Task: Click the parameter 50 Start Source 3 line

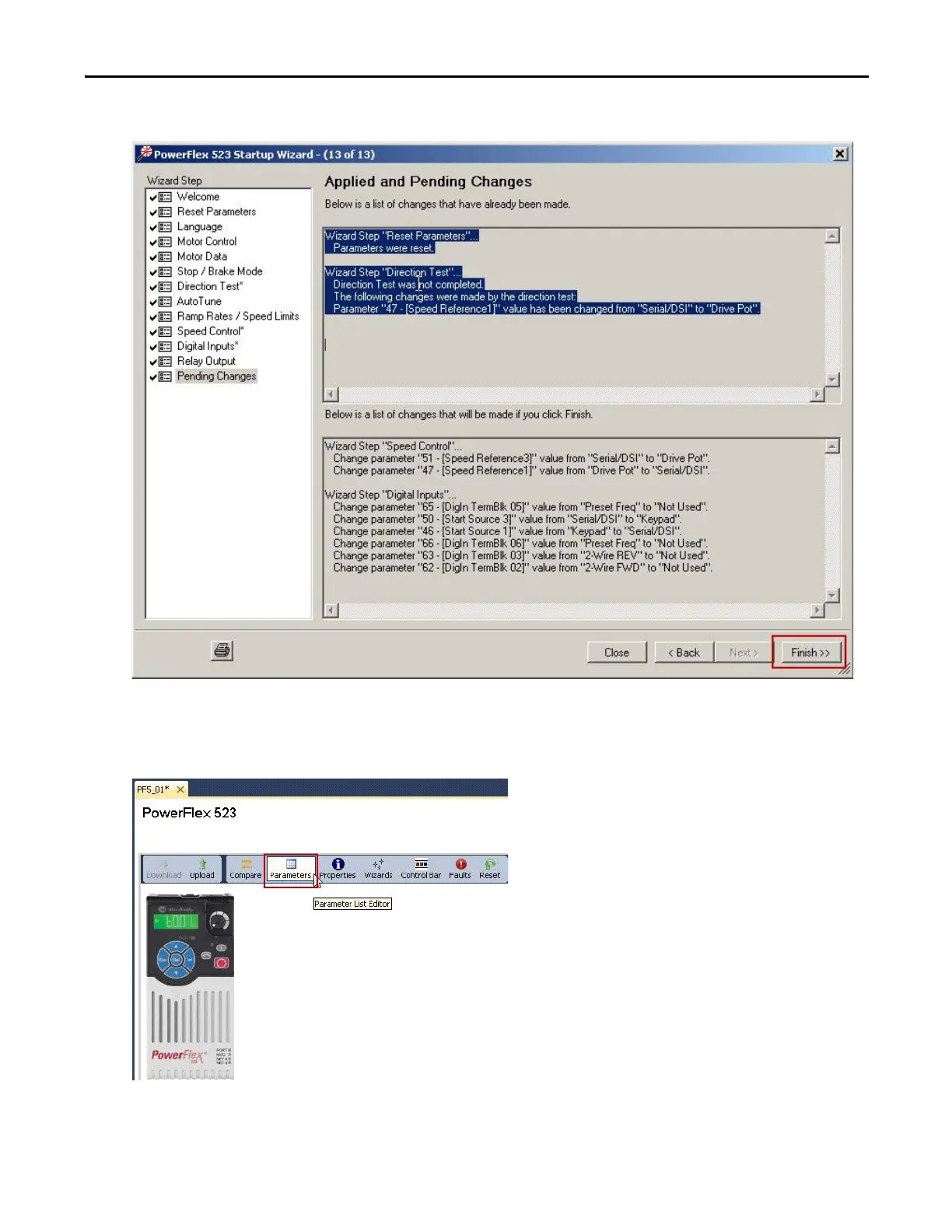Action: (507, 519)
